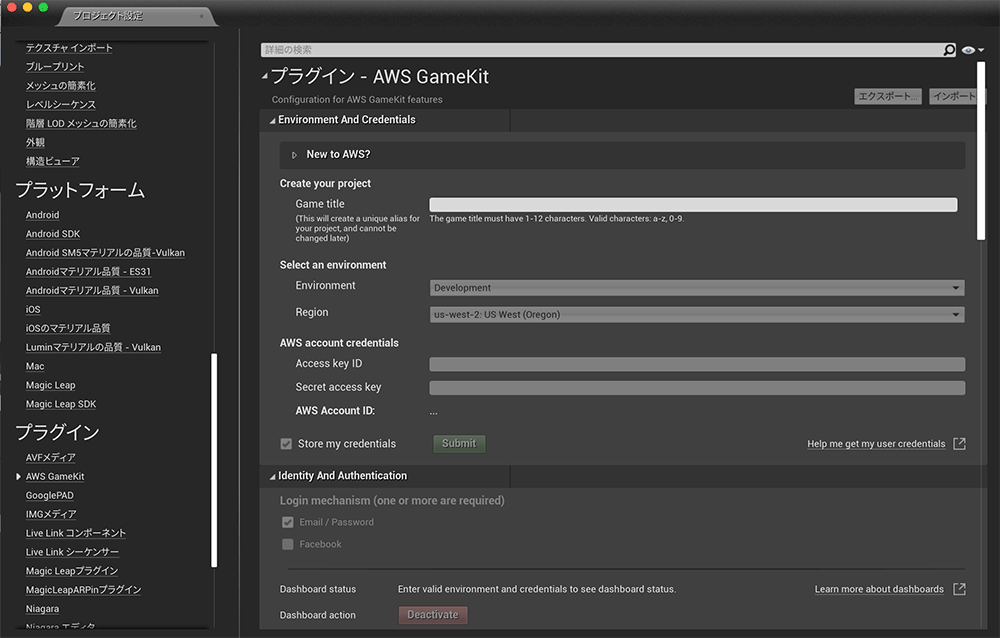Open iOSのマテリアル品質 settings
This screenshot has width=1000, height=638.
(x=68, y=328)
